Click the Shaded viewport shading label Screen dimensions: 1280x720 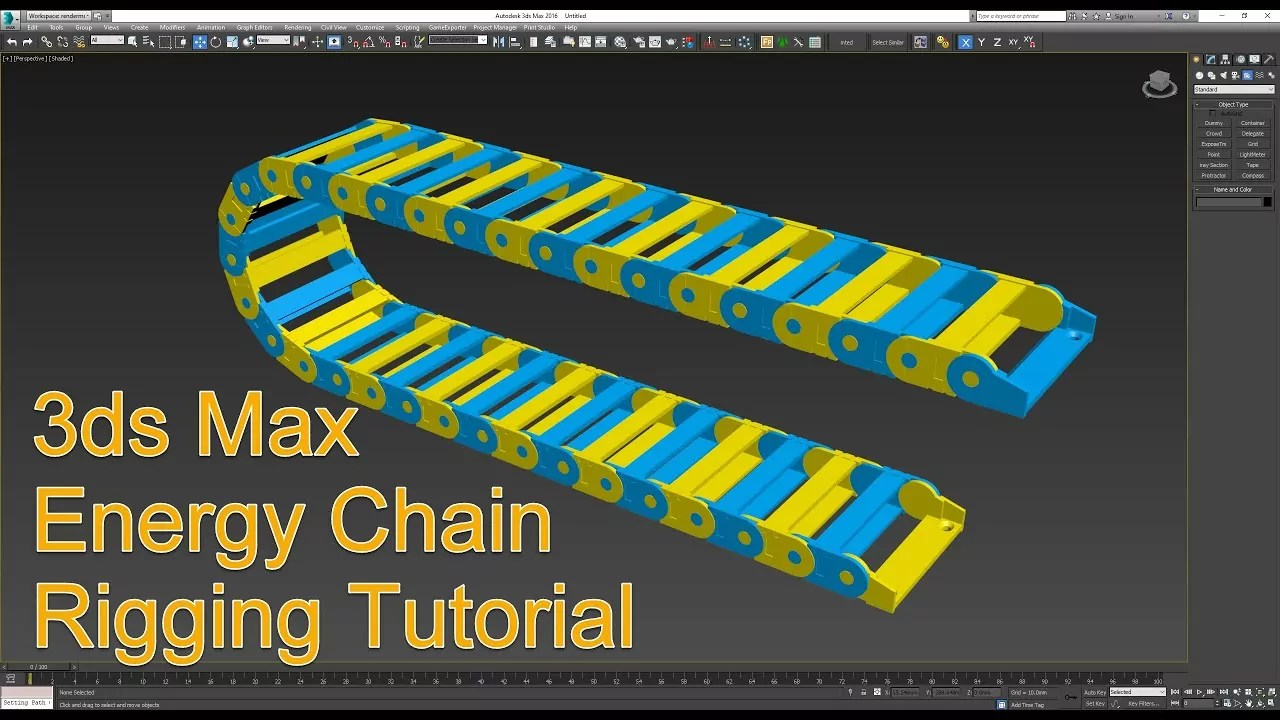(x=62, y=58)
